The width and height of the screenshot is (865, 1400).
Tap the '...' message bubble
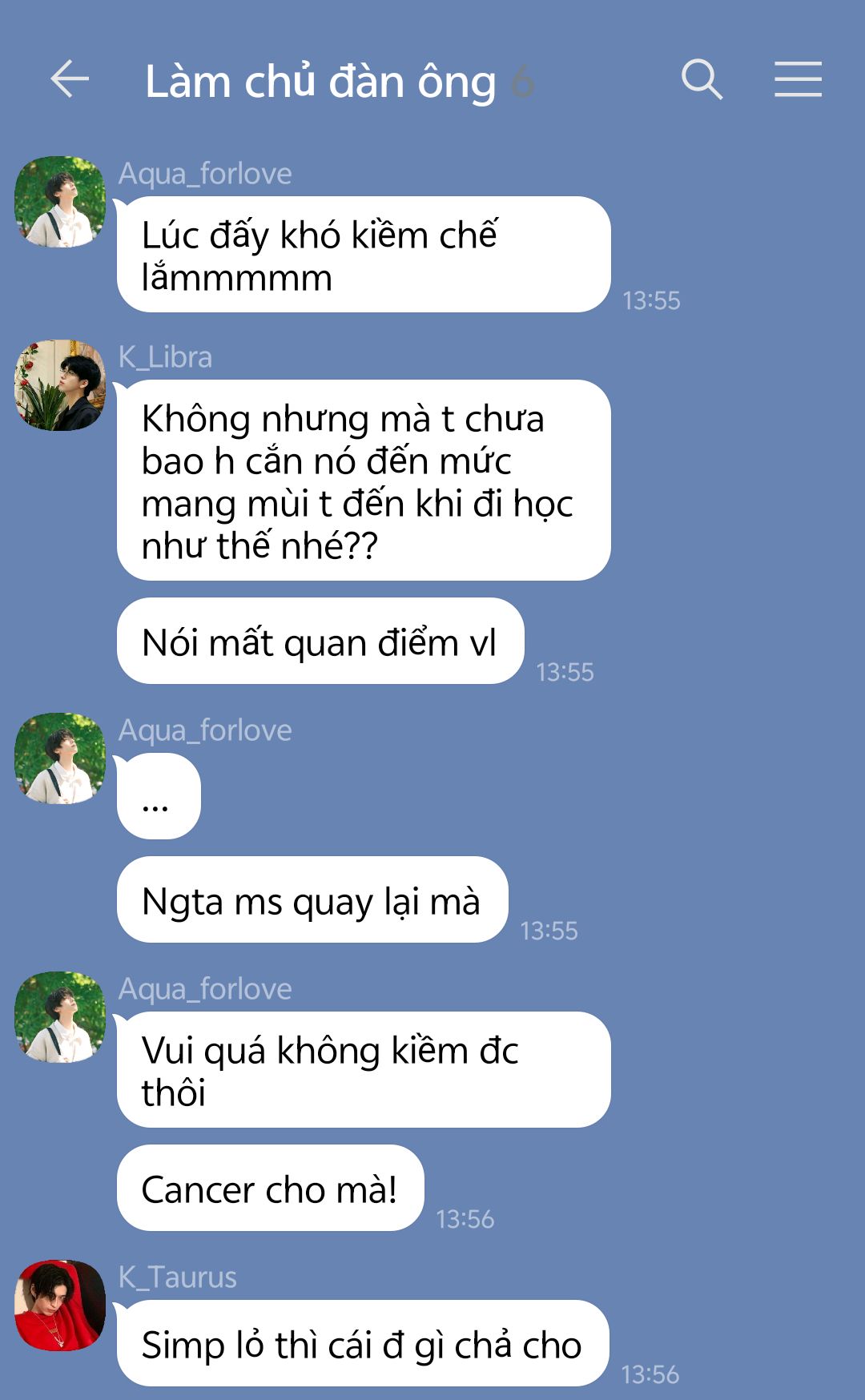coord(159,796)
